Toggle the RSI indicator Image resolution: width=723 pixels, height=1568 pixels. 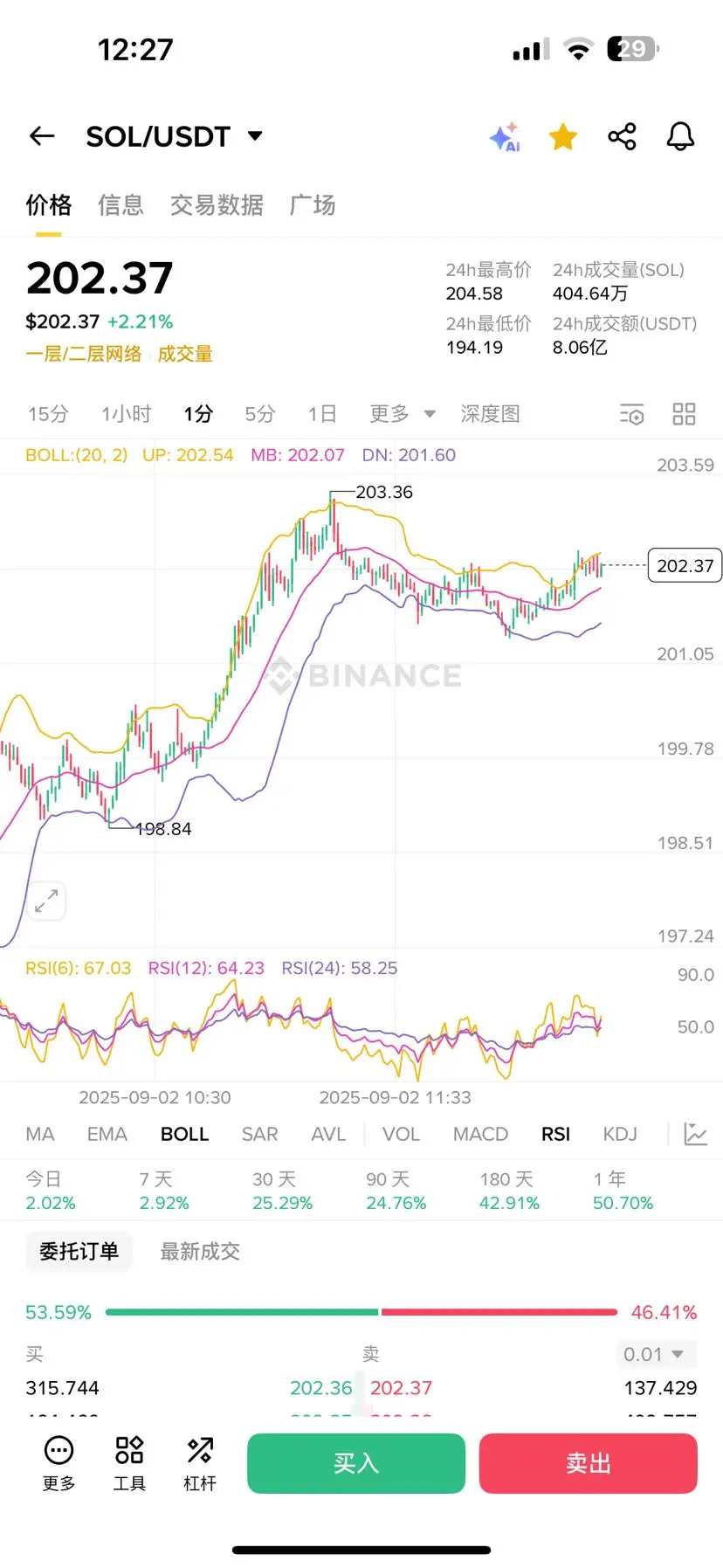[x=556, y=1134]
